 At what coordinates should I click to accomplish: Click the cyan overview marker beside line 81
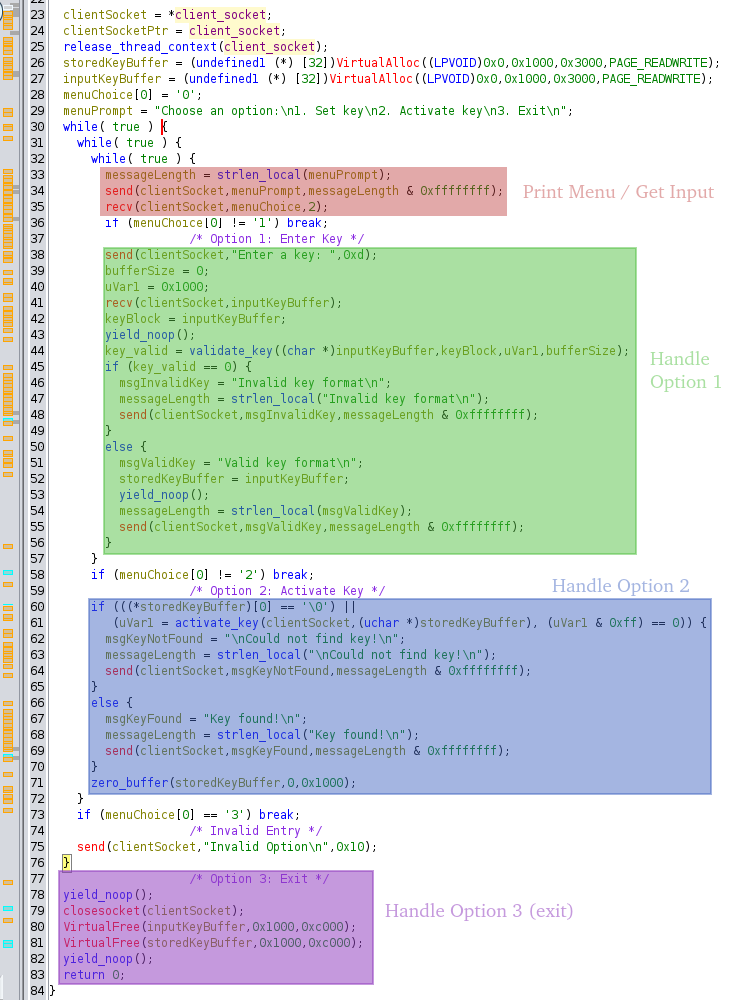point(8,943)
